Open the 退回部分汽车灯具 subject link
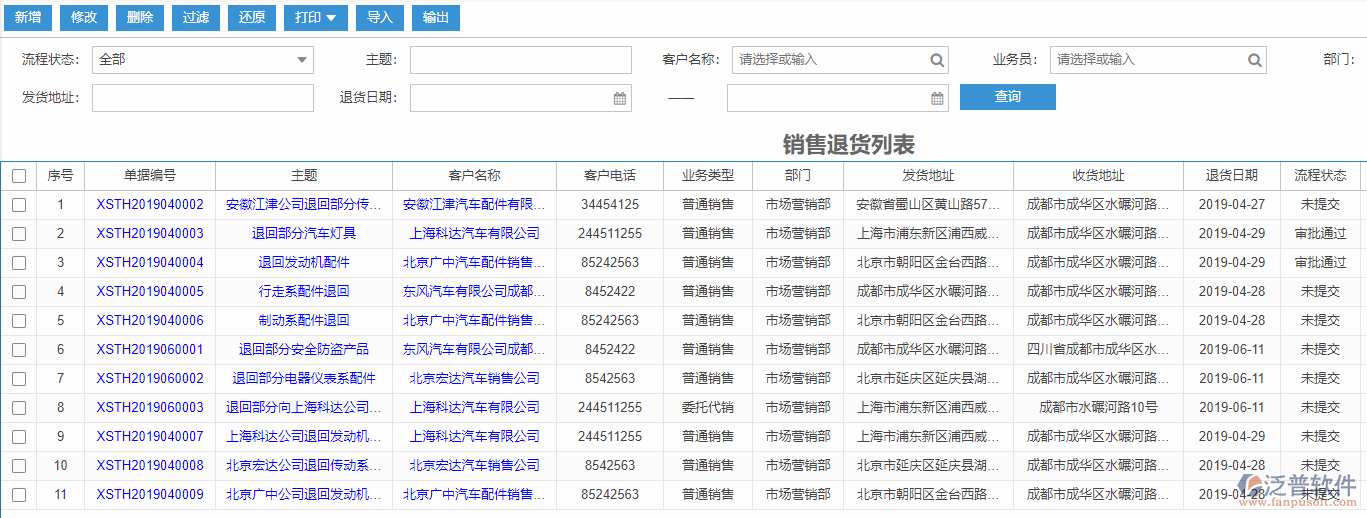 304,234
